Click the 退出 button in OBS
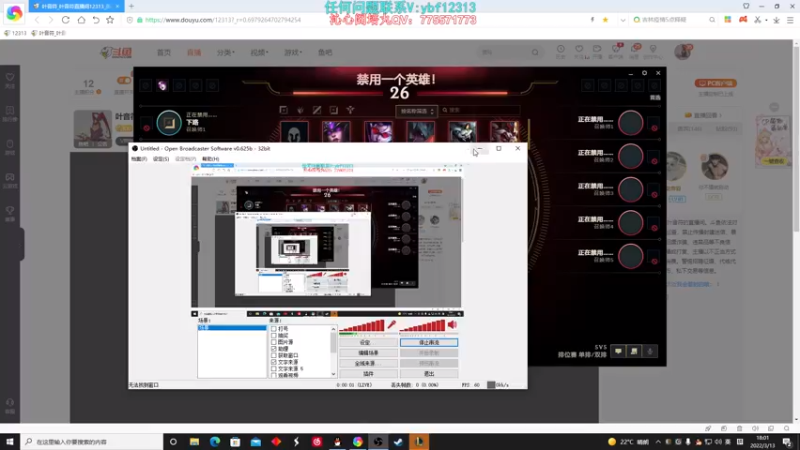Viewport: 800px width, 450px height. [x=429, y=373]
